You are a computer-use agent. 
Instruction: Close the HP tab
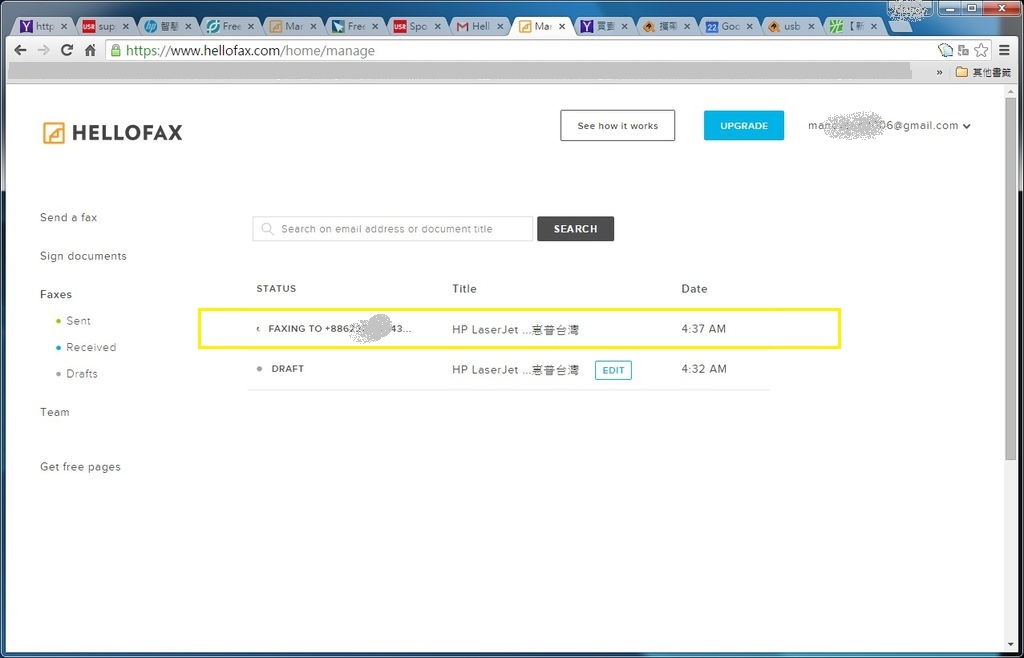coord(188,27)
